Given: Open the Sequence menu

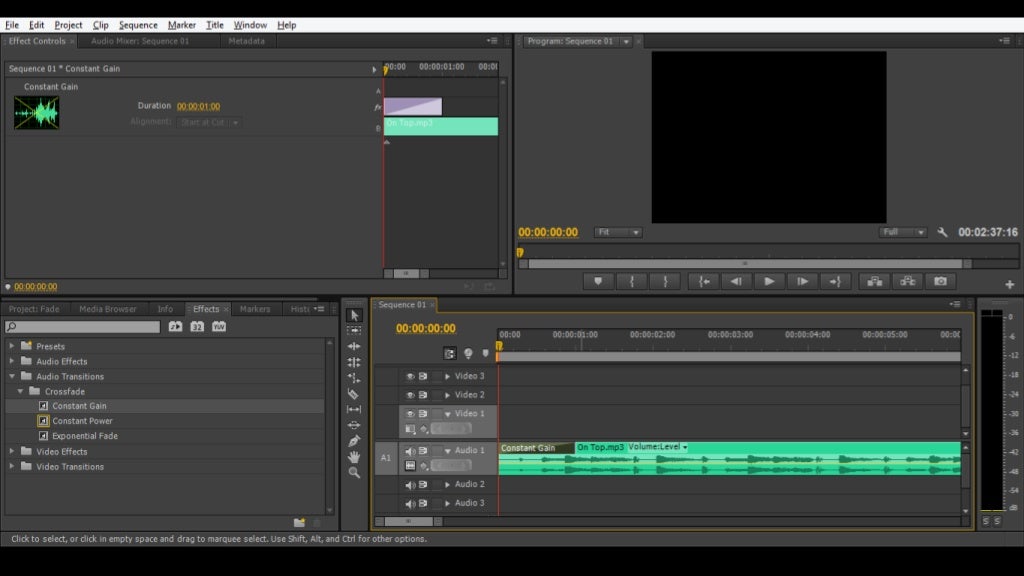Looking at the screenshot, I should (x=138, y=25).
